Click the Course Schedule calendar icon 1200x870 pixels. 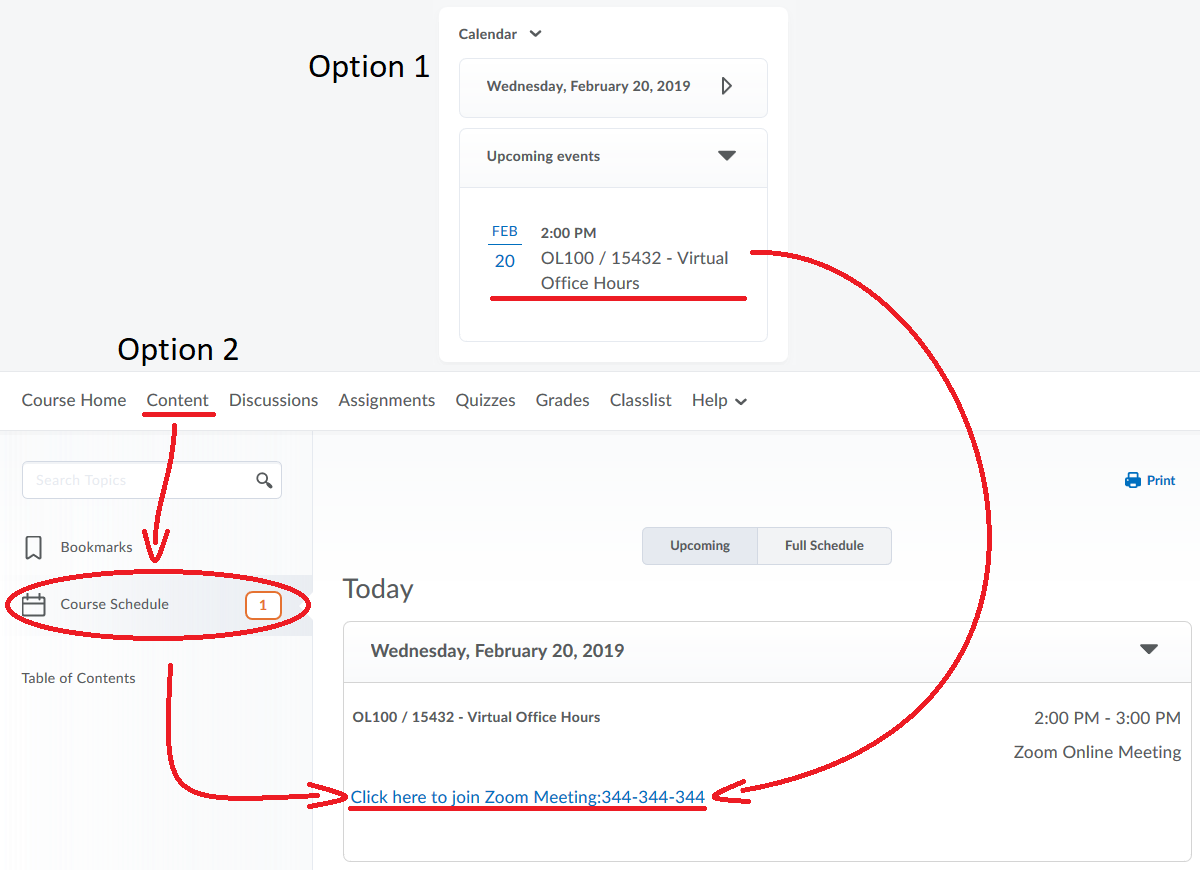[x=34, y=604]
